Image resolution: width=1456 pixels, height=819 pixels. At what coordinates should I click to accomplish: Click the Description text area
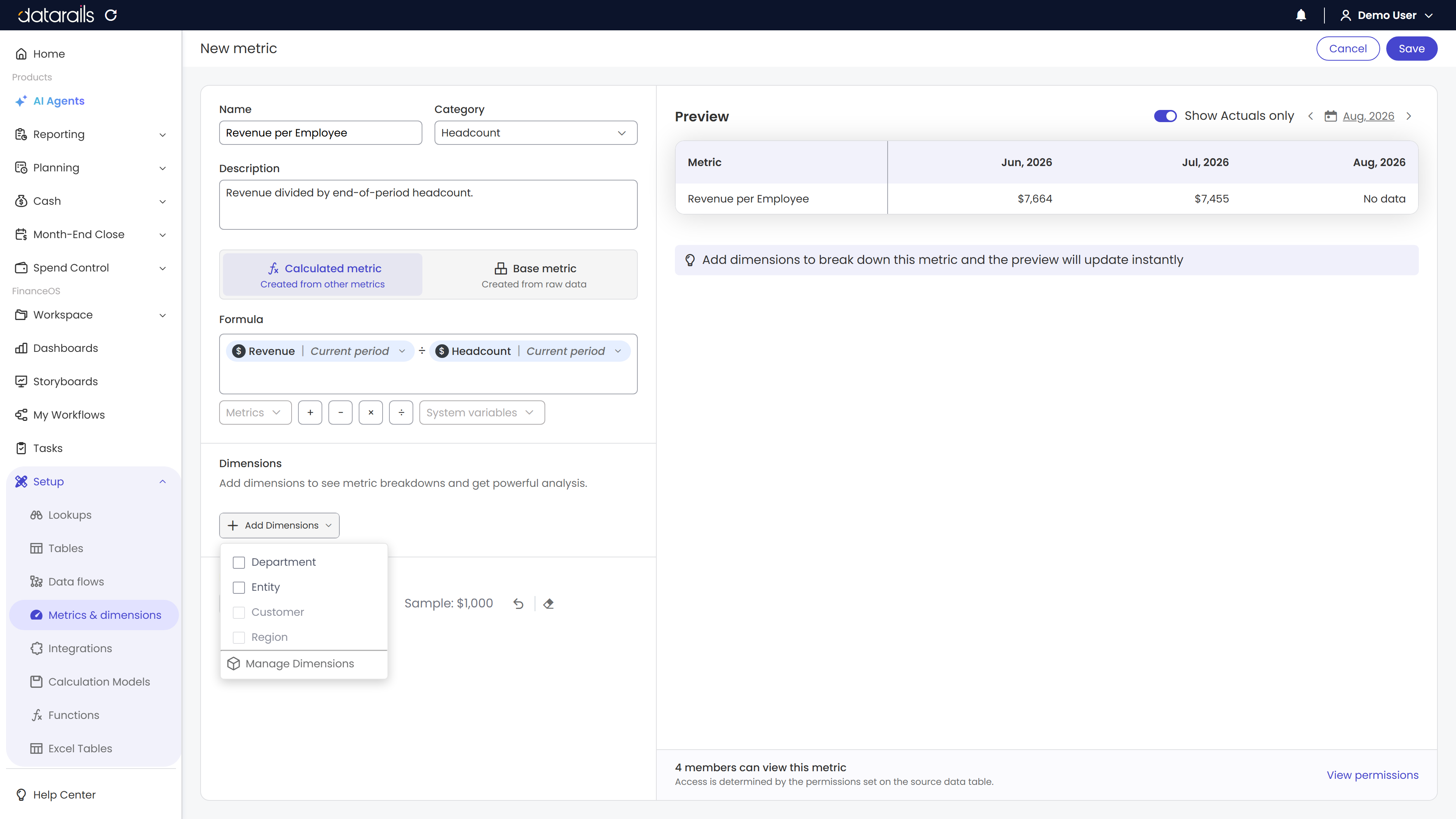(428, 205)
